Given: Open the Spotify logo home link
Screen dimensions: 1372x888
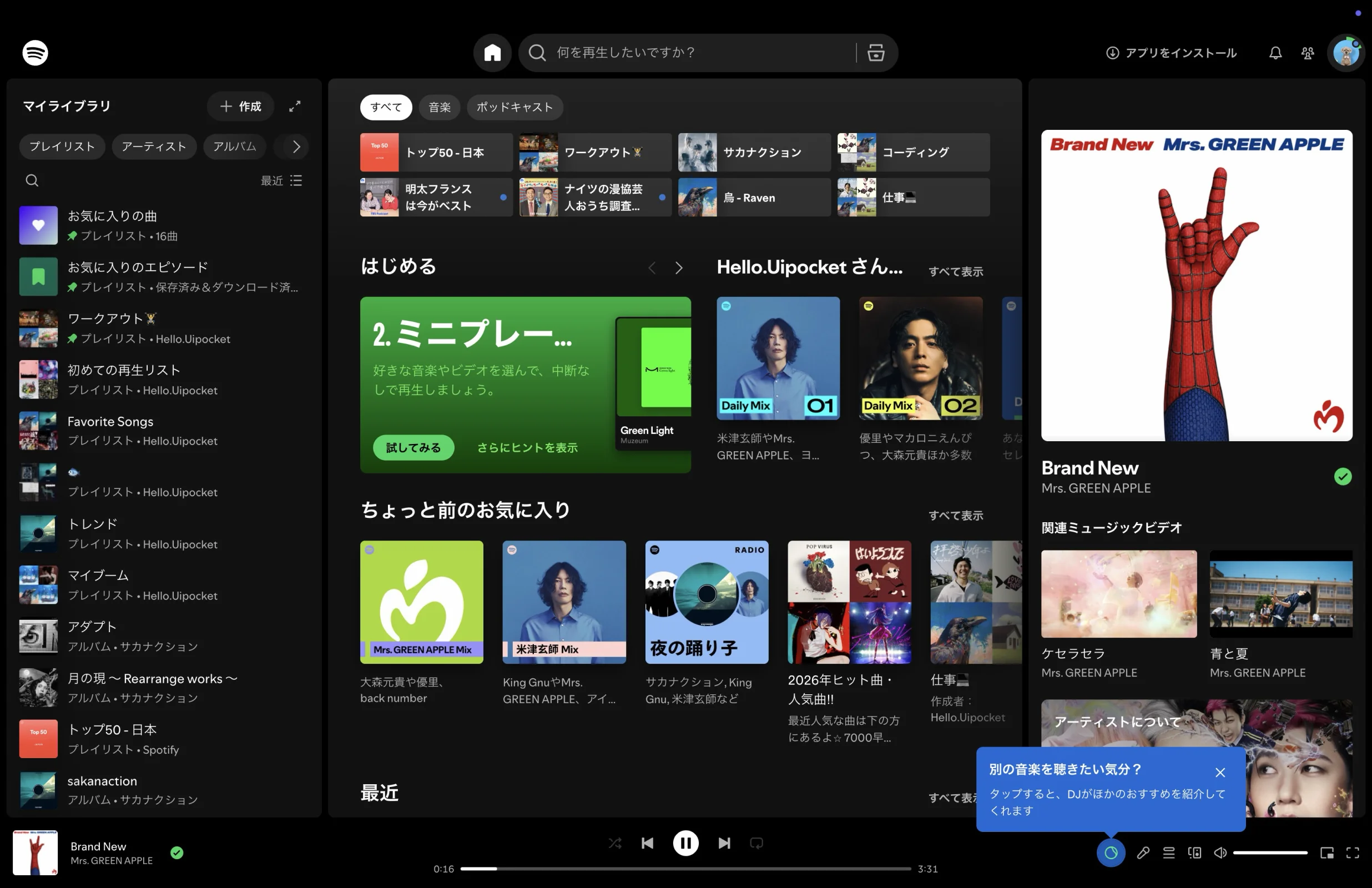Looking at the screenshot, I should 35,53.
